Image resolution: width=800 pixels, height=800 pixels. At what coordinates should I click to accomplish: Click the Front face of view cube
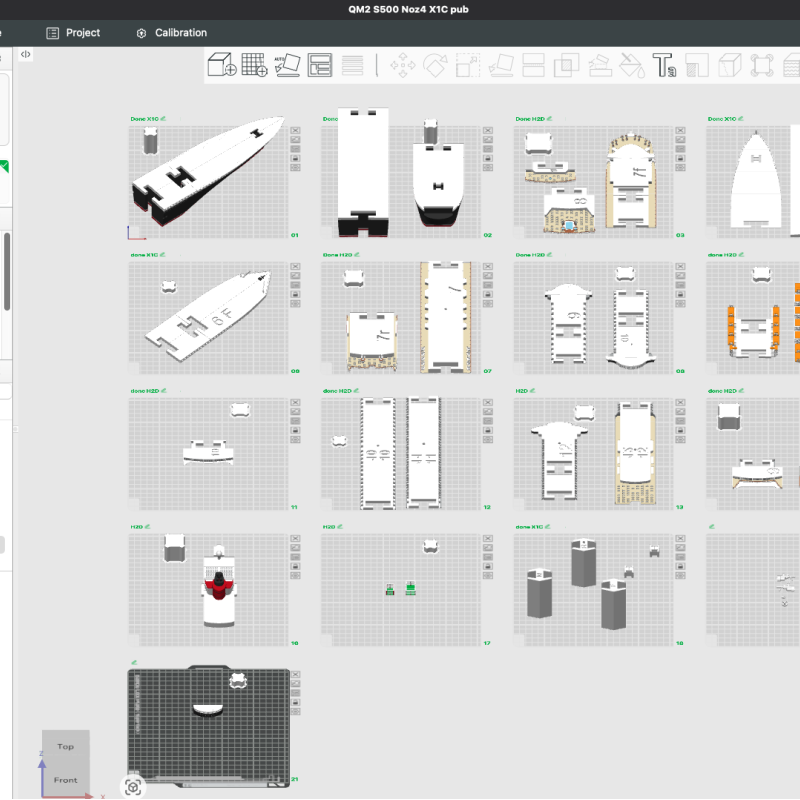65,780
